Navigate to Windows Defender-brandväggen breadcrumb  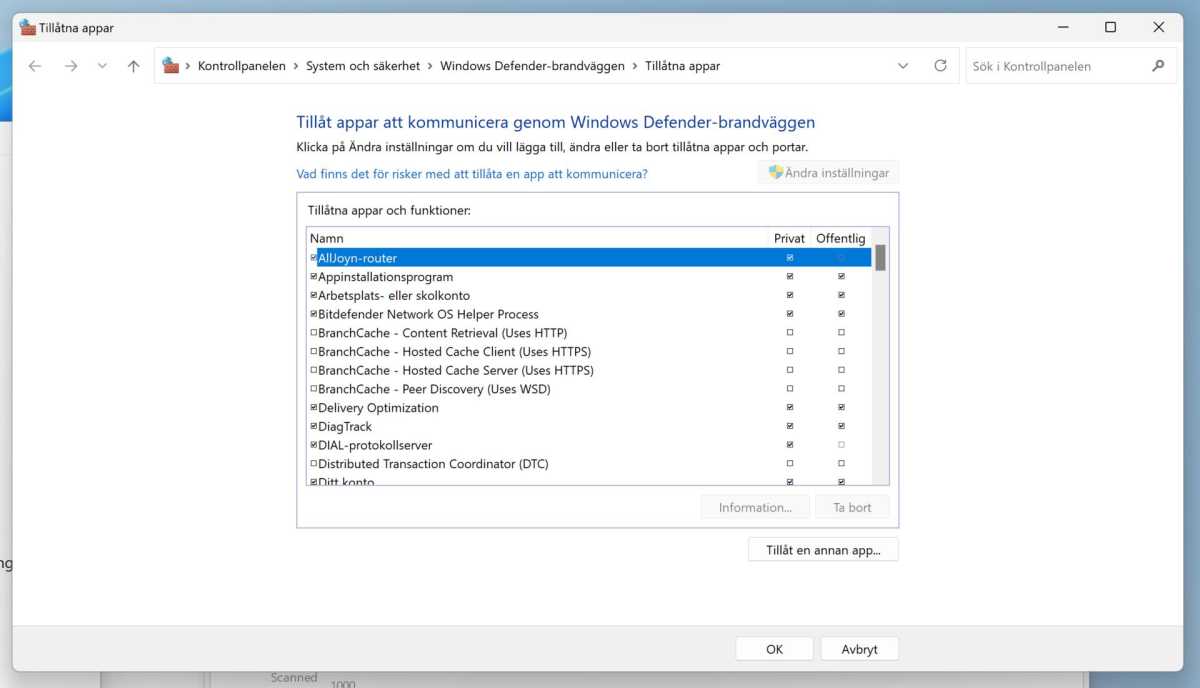click(x=532, y=66)
